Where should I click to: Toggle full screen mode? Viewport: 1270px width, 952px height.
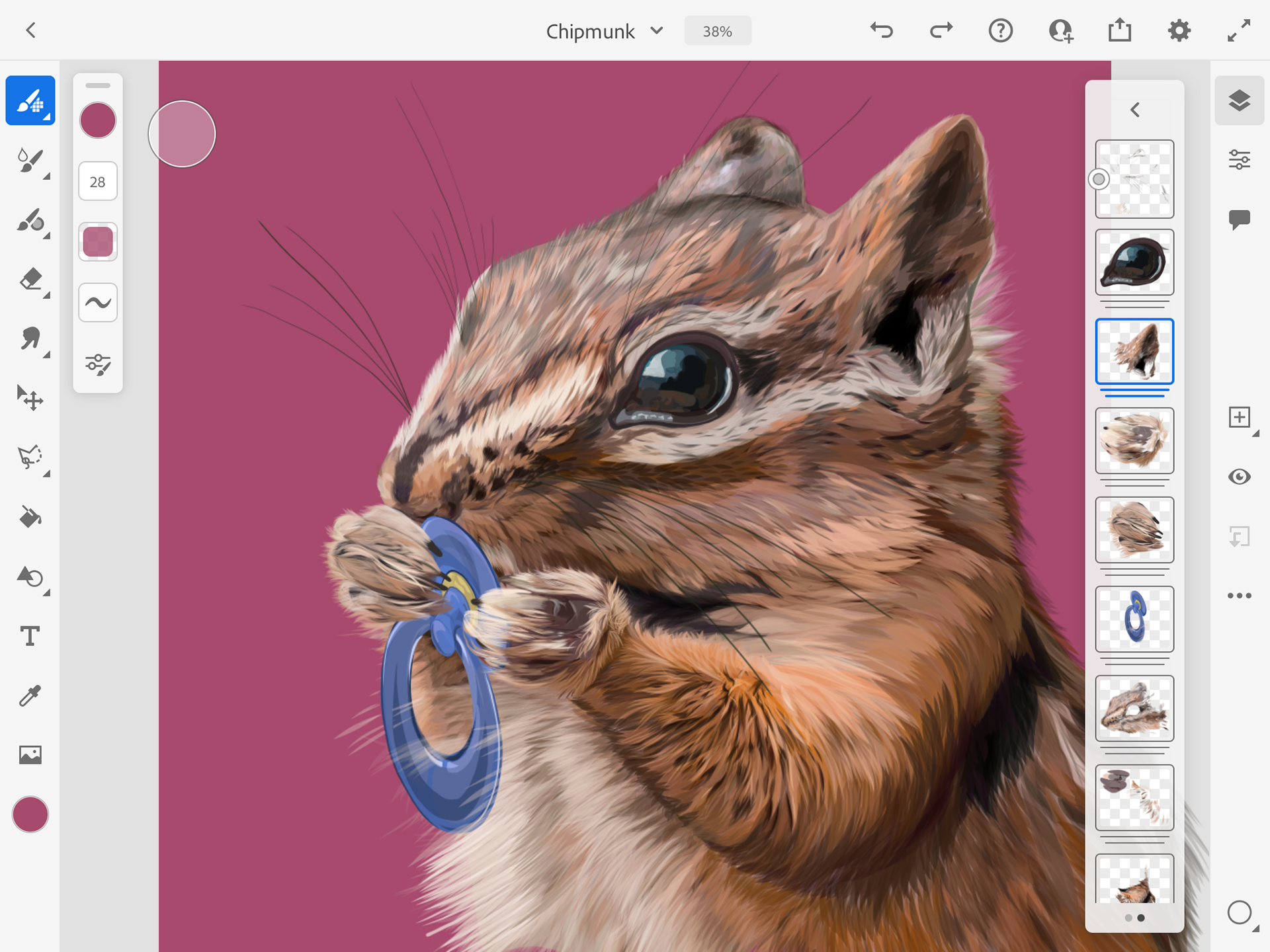point(1238,30)
